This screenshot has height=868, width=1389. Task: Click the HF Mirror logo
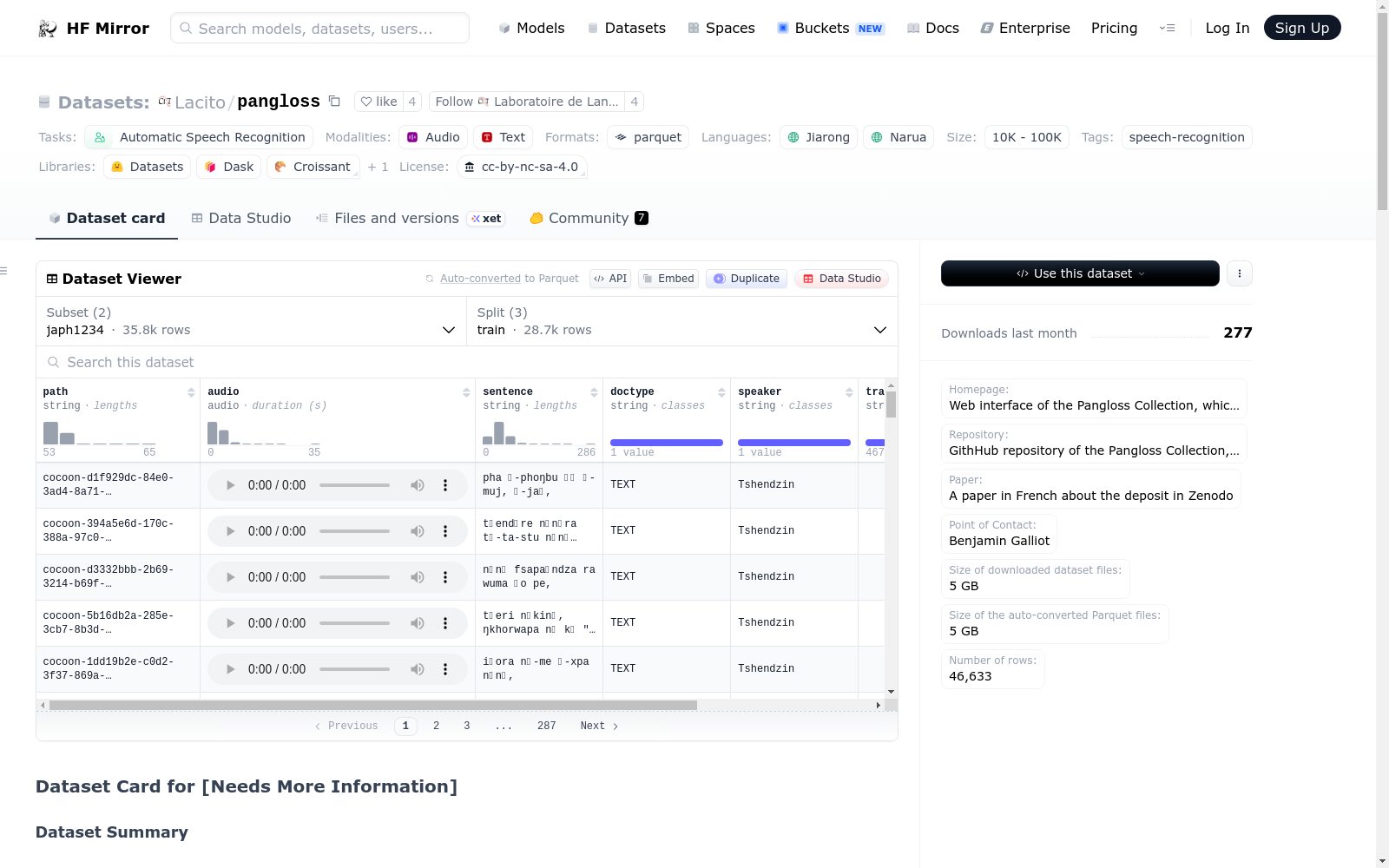point(94,28)
